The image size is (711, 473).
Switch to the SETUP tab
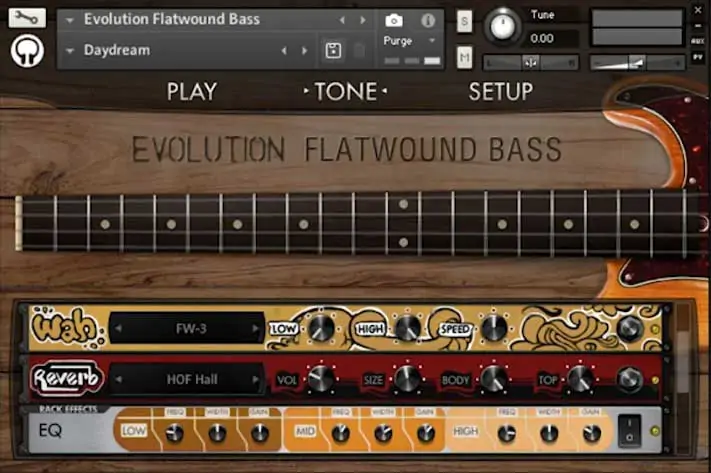click(501, 91)
